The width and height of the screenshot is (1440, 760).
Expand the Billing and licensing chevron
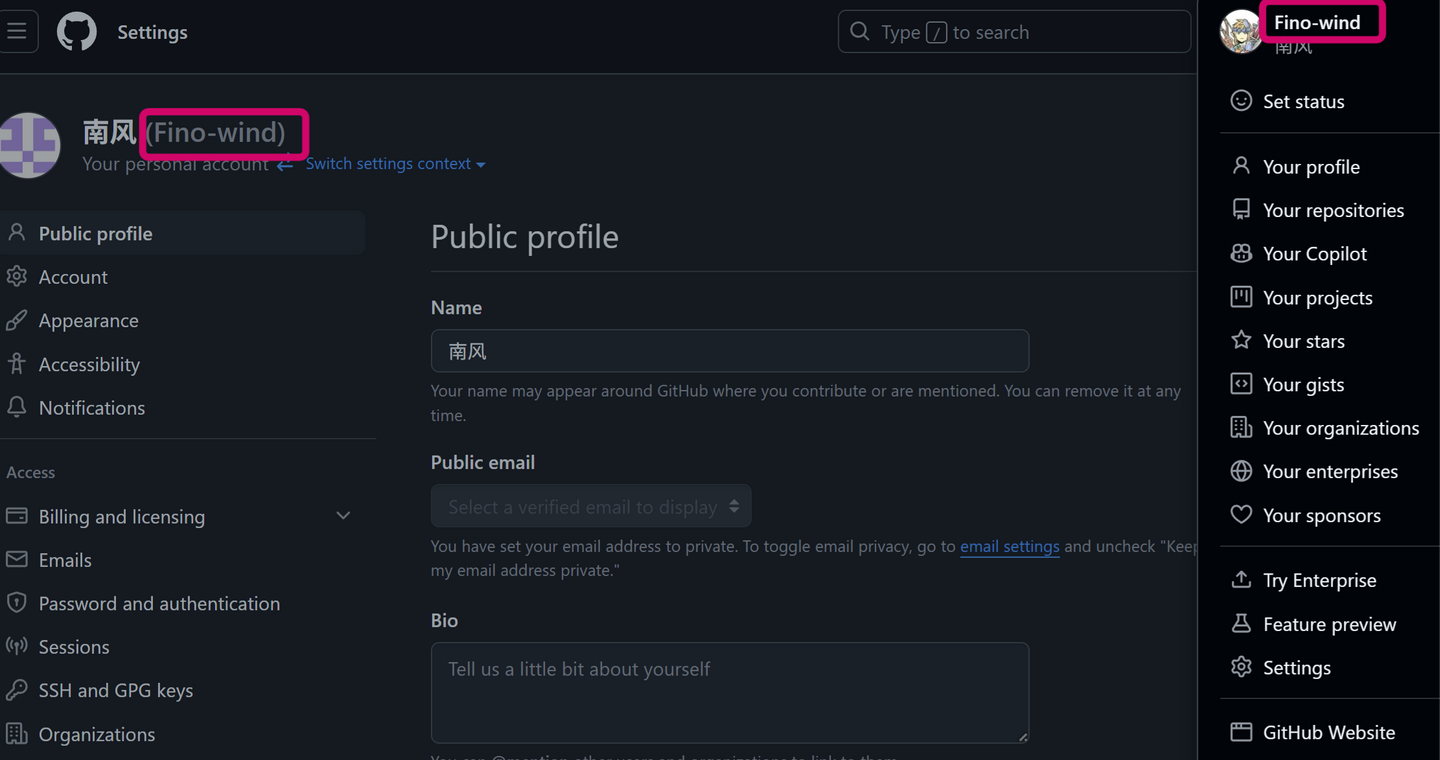point(343,516)
